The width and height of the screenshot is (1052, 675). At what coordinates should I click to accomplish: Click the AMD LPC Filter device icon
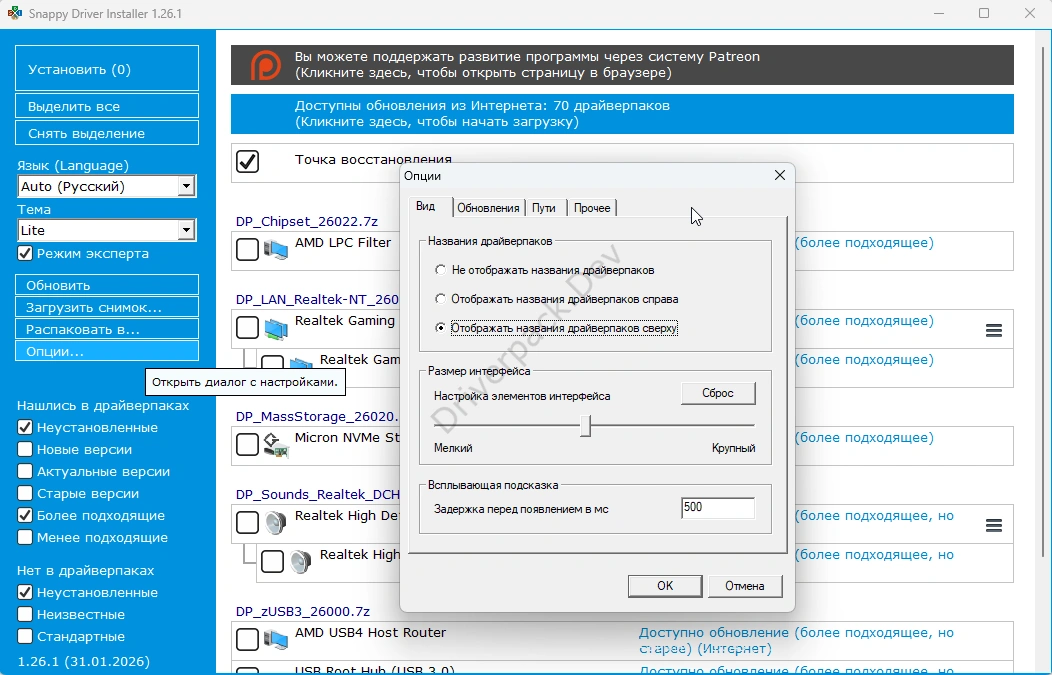pyautogui.click(x=276, y=250)
